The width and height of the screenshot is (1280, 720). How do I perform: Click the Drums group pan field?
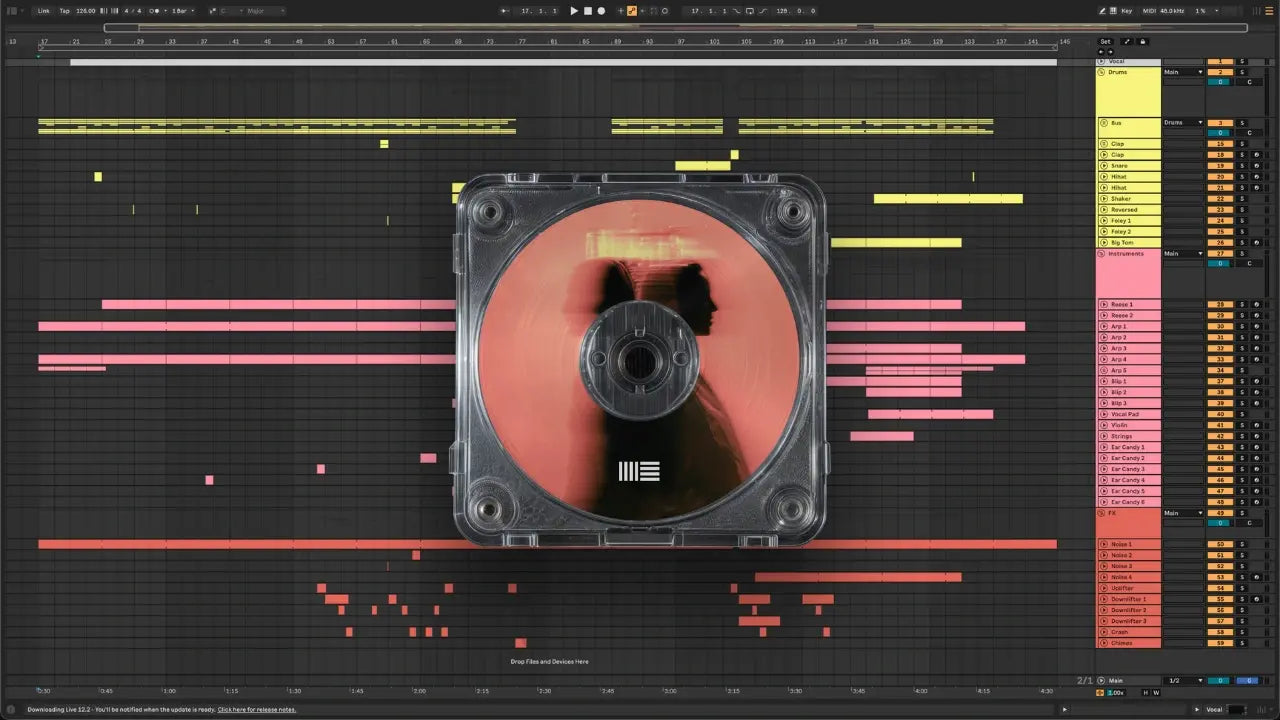pos(1248,82)
